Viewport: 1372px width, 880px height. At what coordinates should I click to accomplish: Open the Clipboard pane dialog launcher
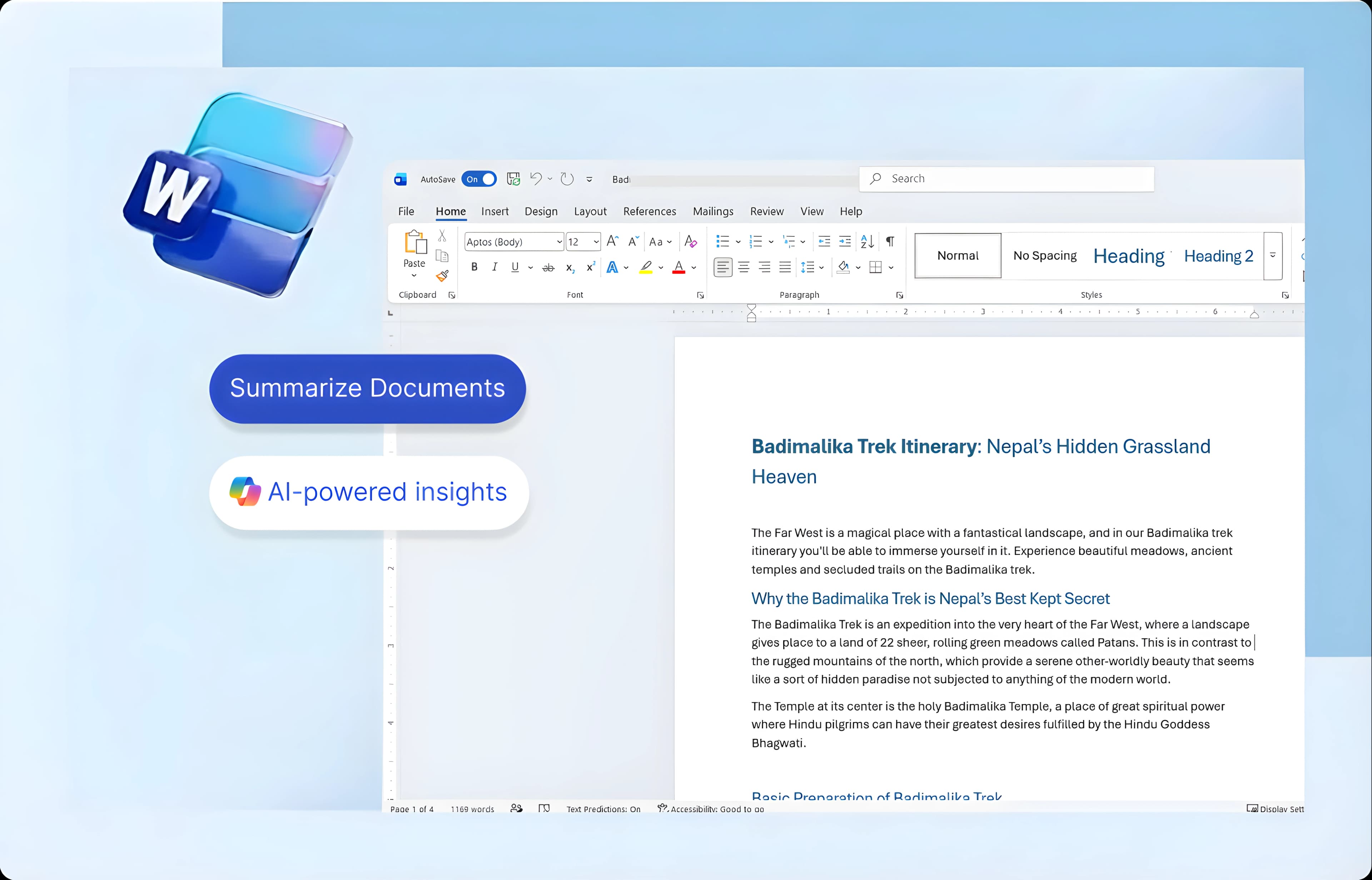pyautogui.click(x=451, y=295)
